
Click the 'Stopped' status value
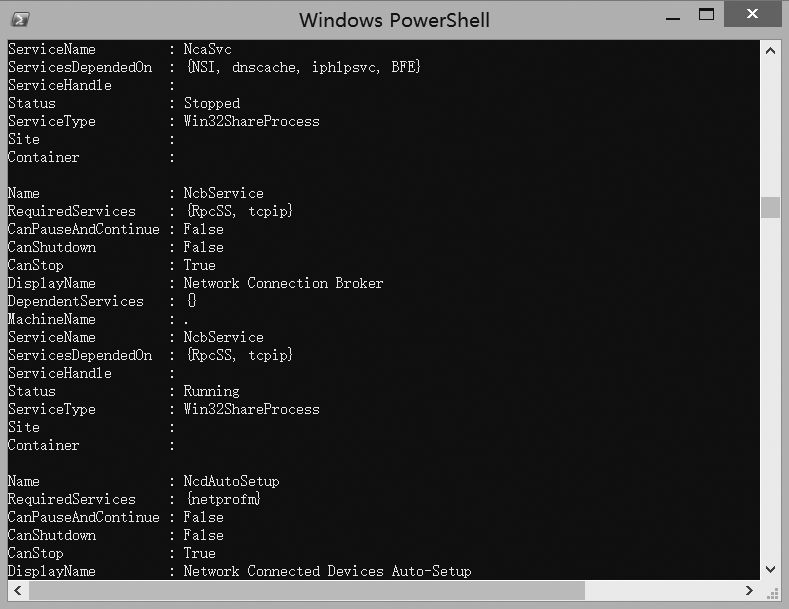click(x=211, y=103)
